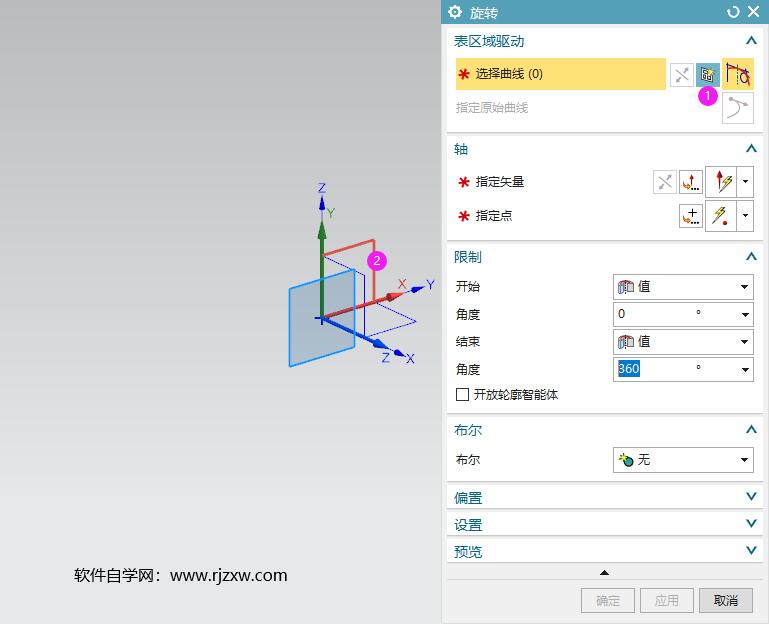Open the 结束 limit type dropdown
The image size is (769, 624).
(x=683, y=342)
